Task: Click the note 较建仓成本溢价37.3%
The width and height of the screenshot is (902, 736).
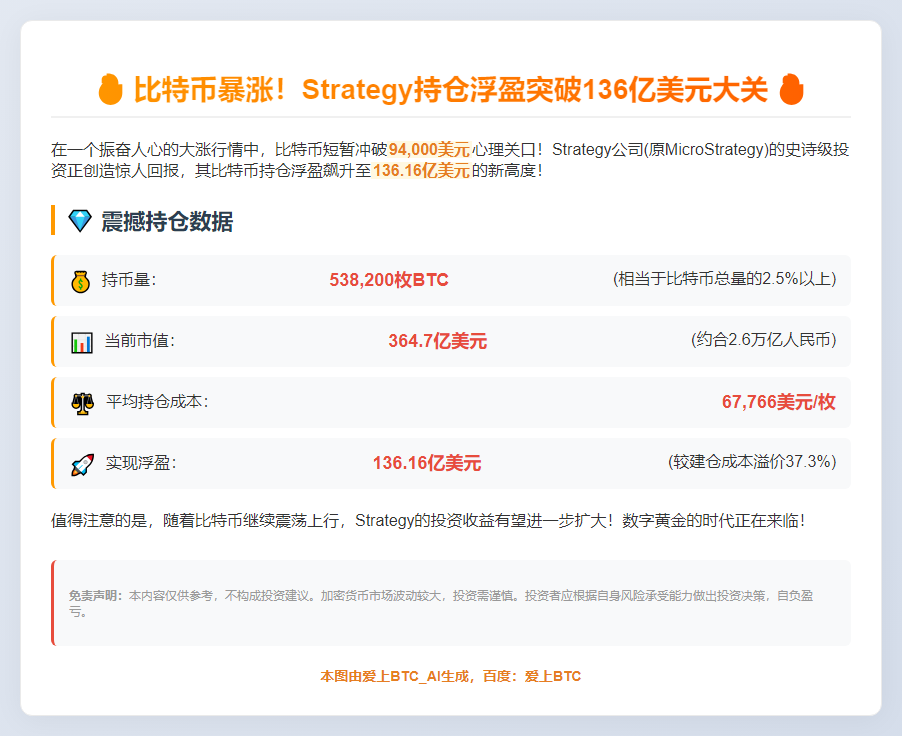Action: (x=752, y=462)
